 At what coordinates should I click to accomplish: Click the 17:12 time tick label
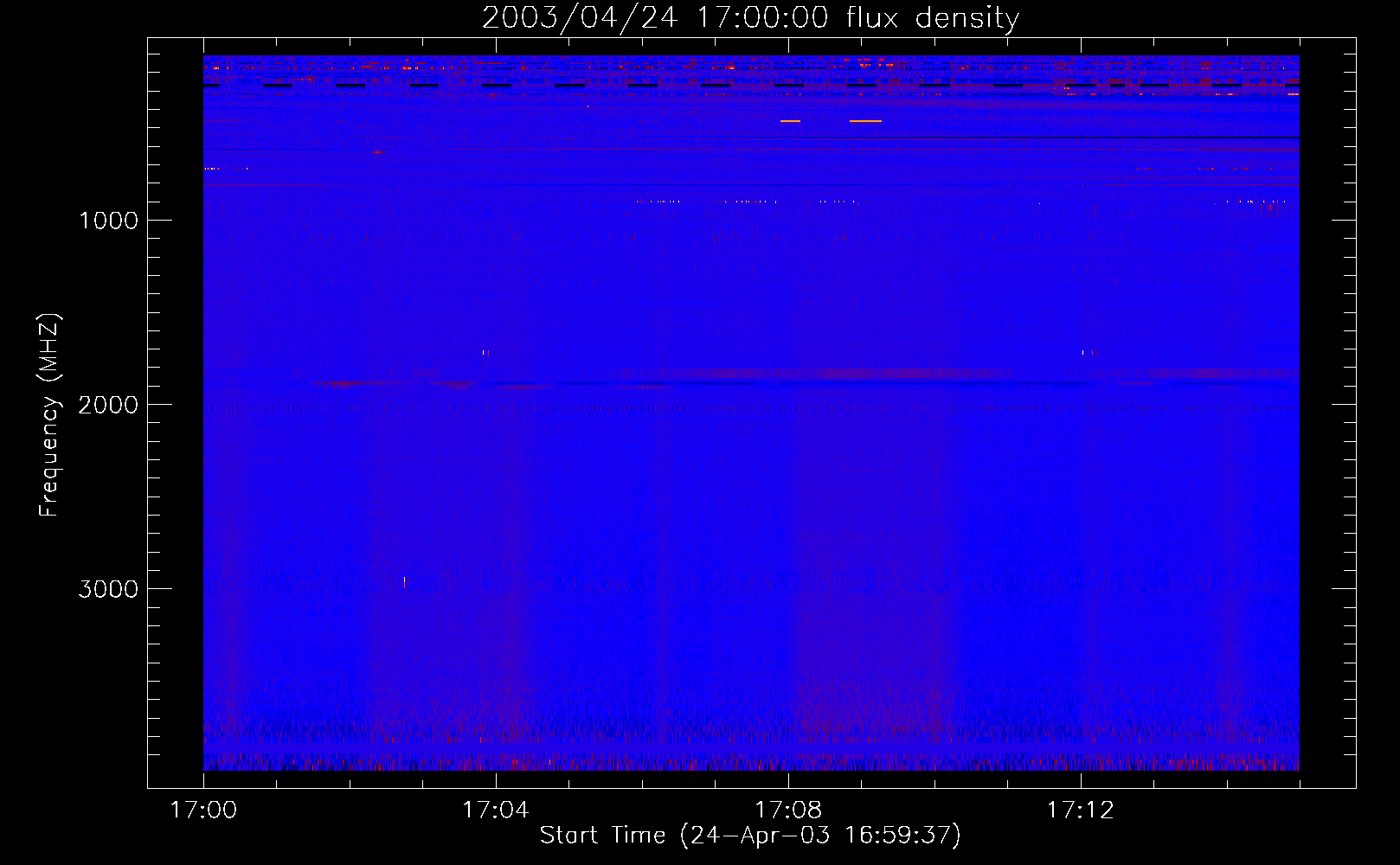(1081, 811)
